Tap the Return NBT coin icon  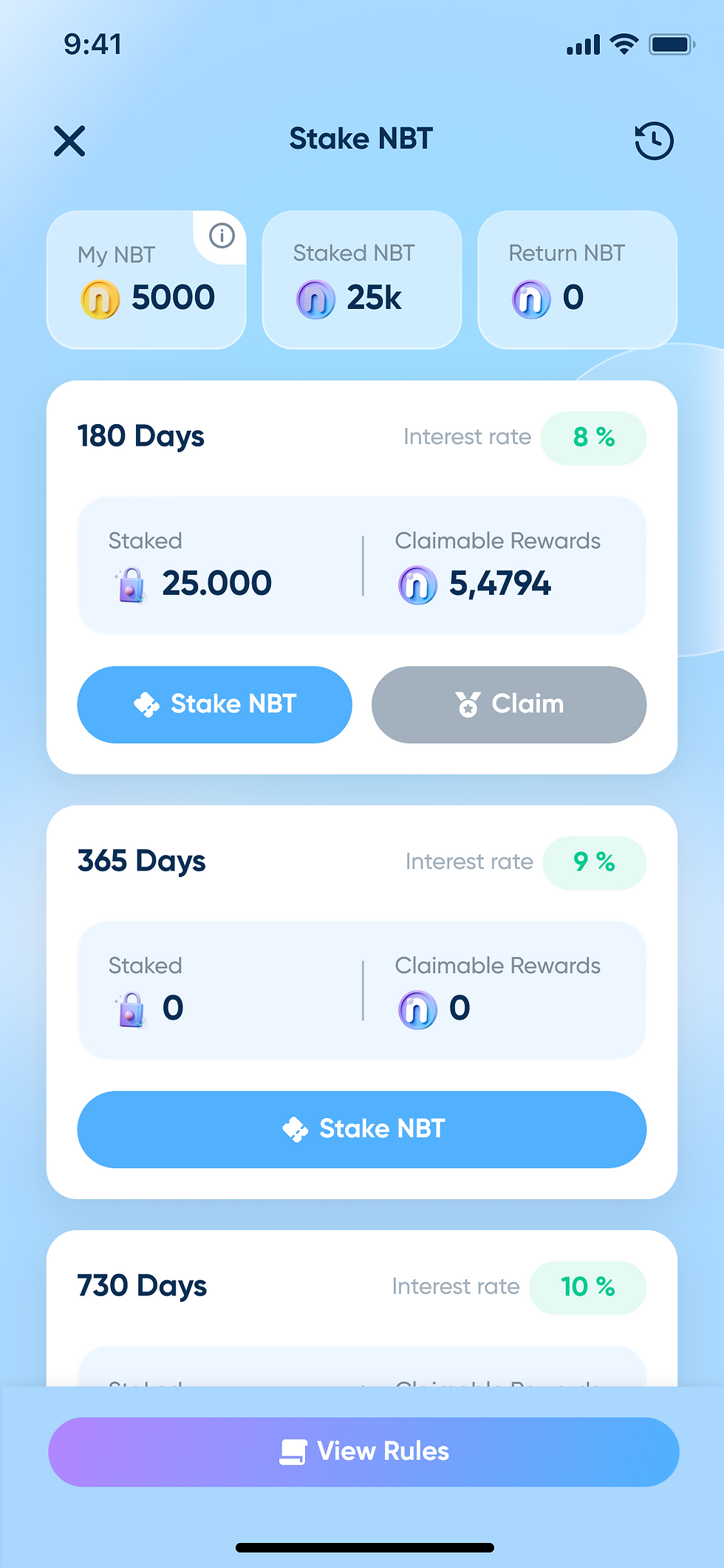[x=531, y=299]
